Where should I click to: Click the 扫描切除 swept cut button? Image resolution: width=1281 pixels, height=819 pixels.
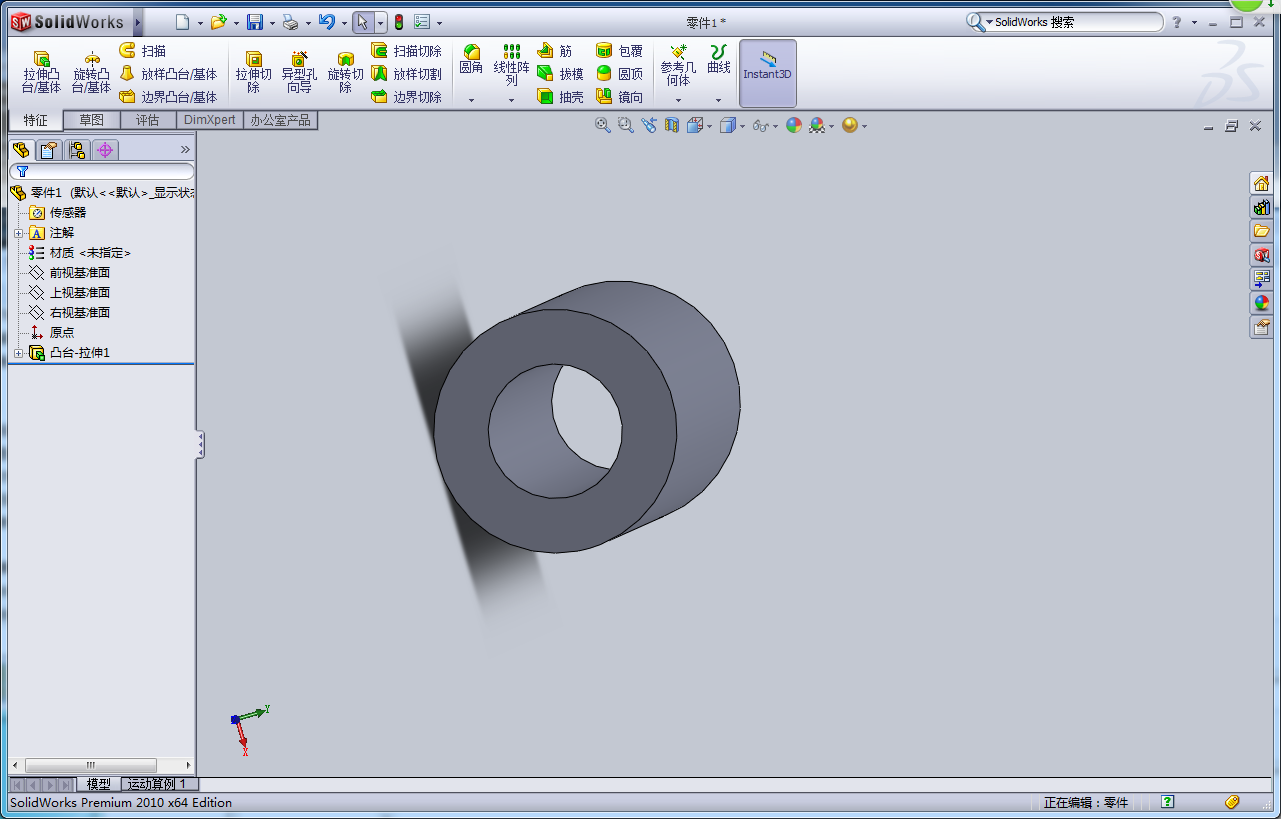[406, 51]
